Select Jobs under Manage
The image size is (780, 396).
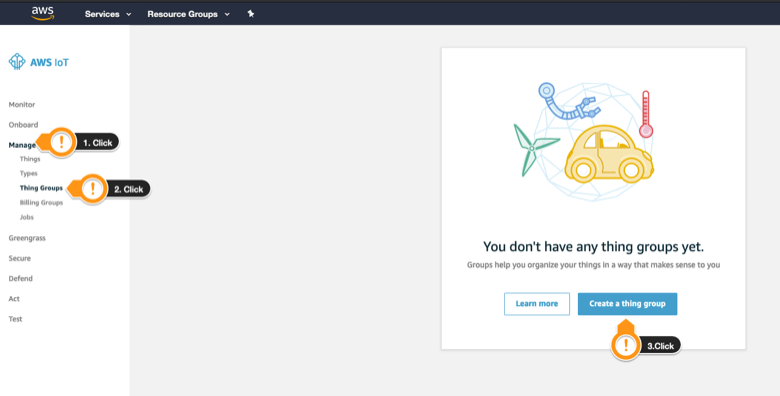pyautogui.click(x=27, y=217)
